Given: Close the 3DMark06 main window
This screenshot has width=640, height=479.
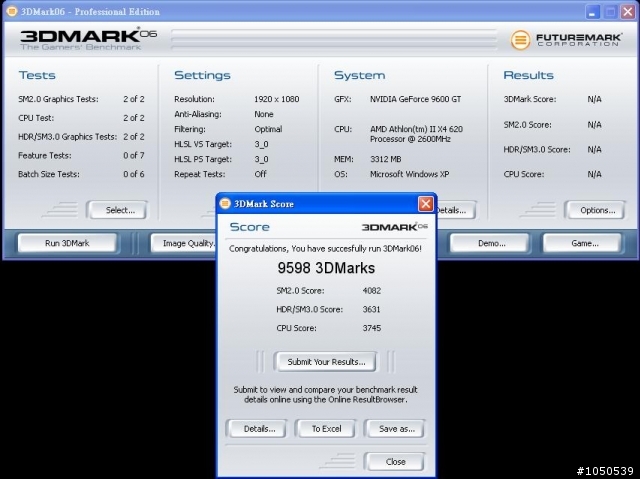Looking at the screenshot, I should pyautogui.click(x=628, y=11).
